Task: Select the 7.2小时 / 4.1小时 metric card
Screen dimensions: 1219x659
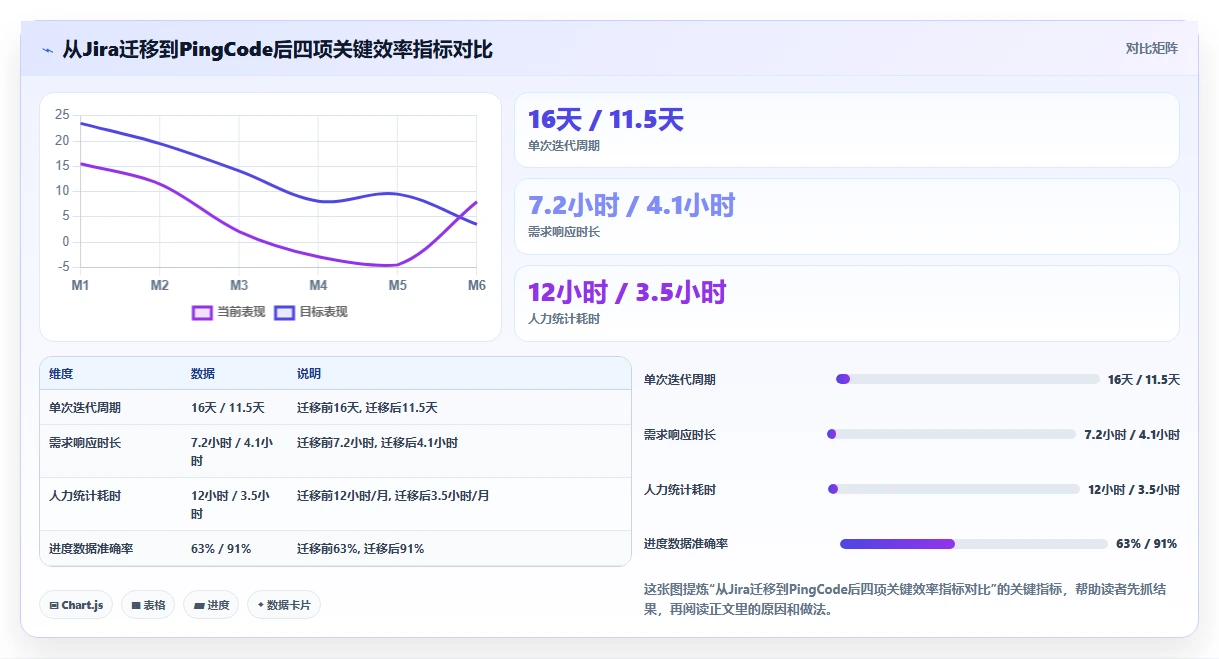Action: [x=847, y=216]
